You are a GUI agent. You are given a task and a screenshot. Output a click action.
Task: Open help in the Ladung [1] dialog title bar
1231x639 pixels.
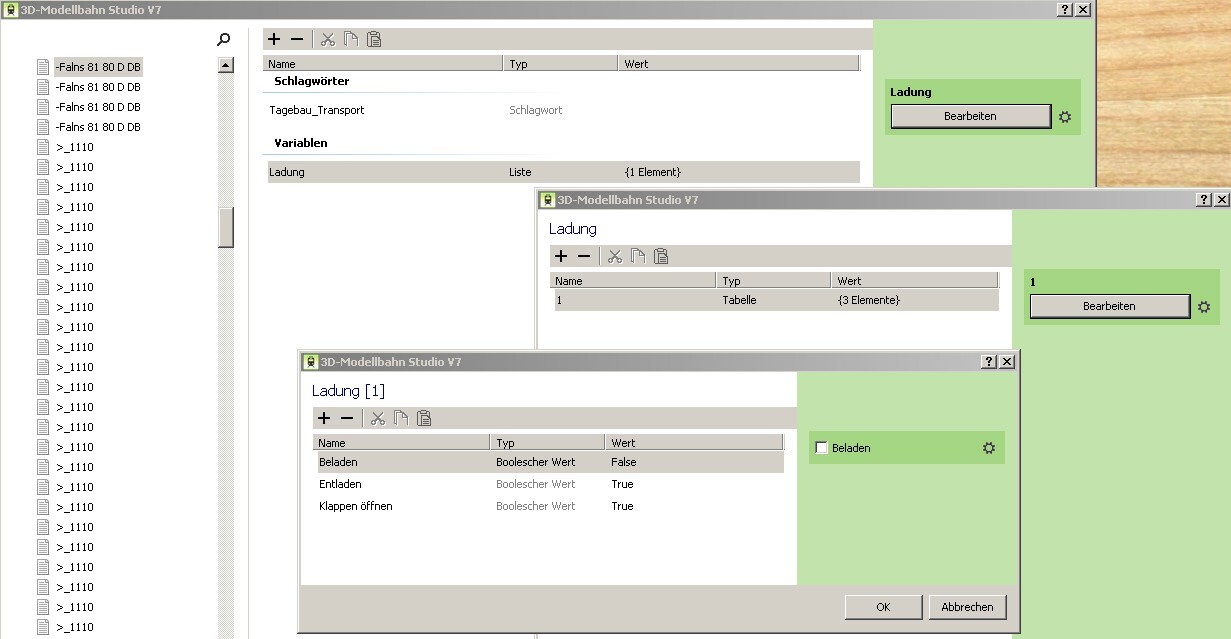click(989, 362)
